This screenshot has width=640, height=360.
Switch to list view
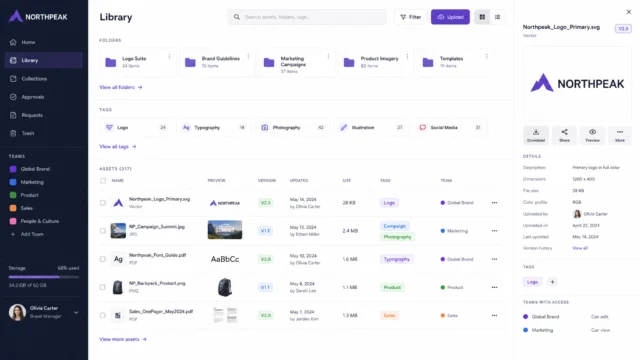pyautogui.click(x=497, y=17)
